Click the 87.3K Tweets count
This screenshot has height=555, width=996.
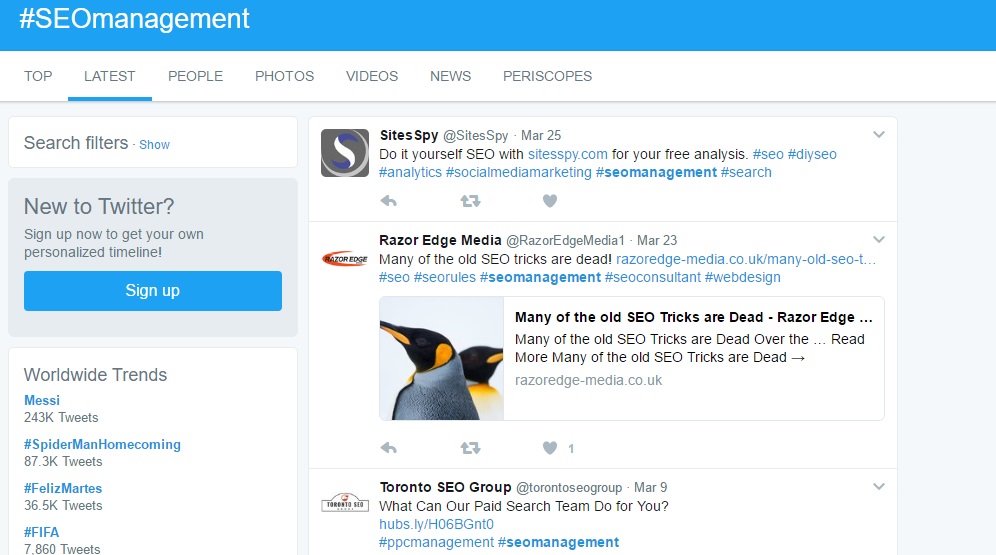point(63,462)
